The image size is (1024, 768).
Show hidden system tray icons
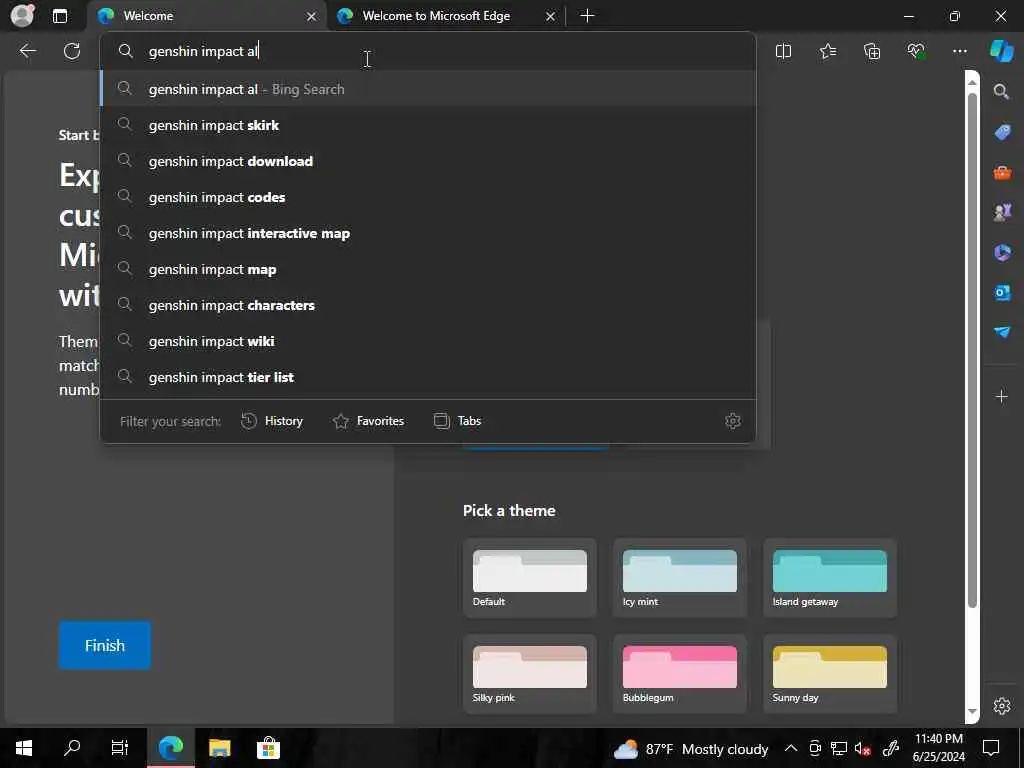pos(790,748)
